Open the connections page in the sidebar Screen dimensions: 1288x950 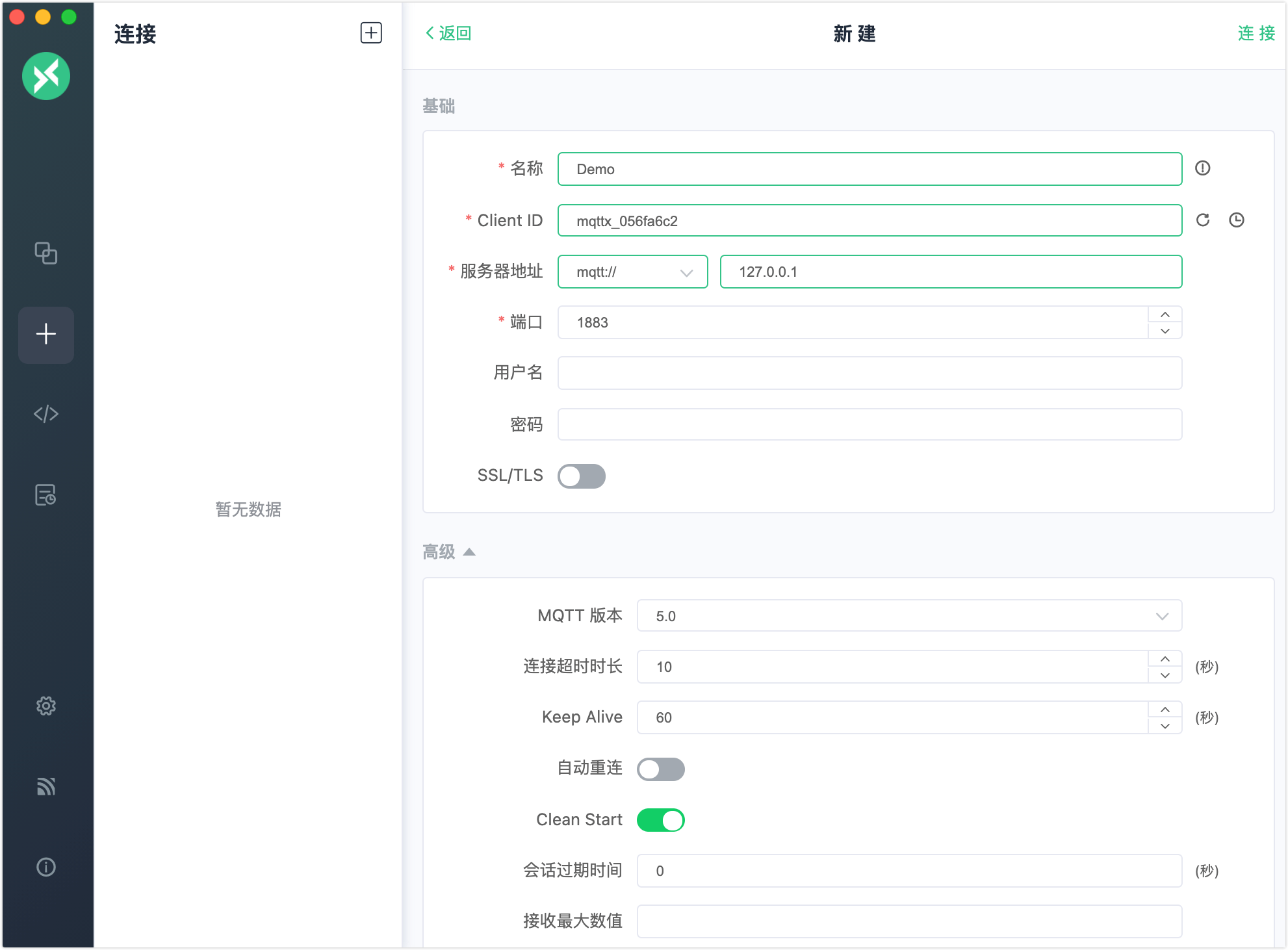pos(45,253)
